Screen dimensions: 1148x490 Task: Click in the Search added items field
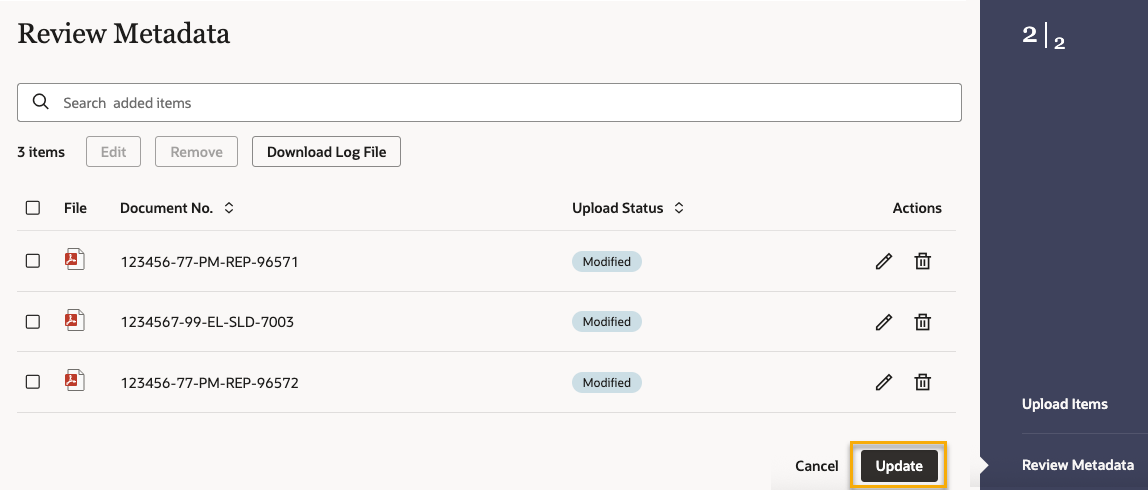[500, 102]
